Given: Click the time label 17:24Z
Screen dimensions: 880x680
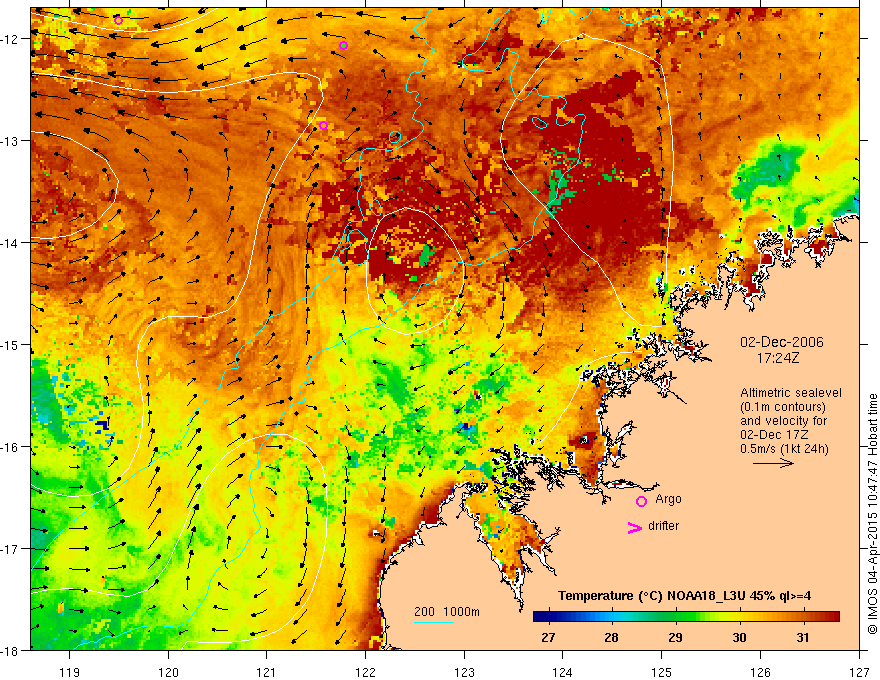Looking at the screenshot, I should pos(777,357).
